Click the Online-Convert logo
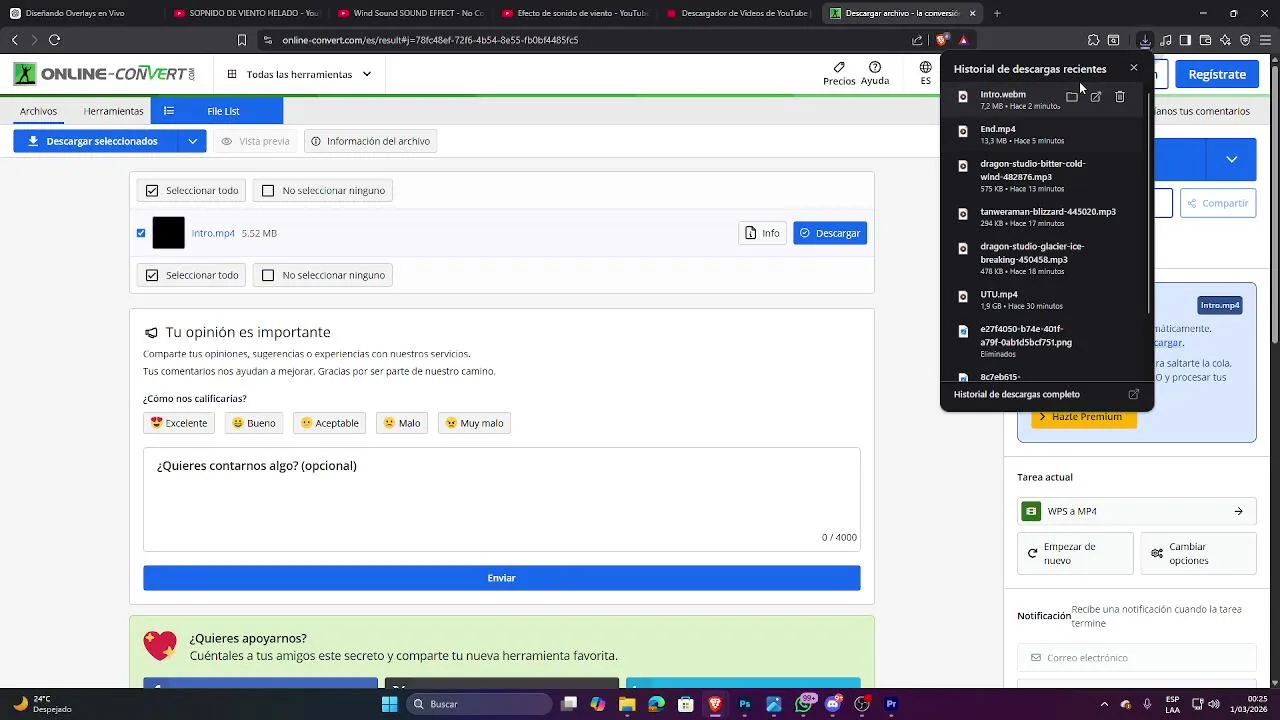This screenshot has width=1280, height=720. (104, 74)
